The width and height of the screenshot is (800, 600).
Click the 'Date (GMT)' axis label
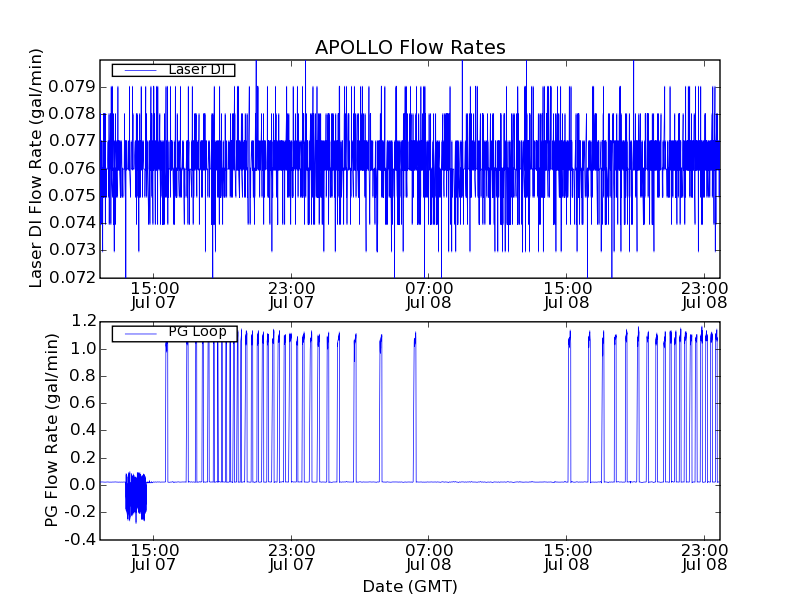tap(410, 586)
